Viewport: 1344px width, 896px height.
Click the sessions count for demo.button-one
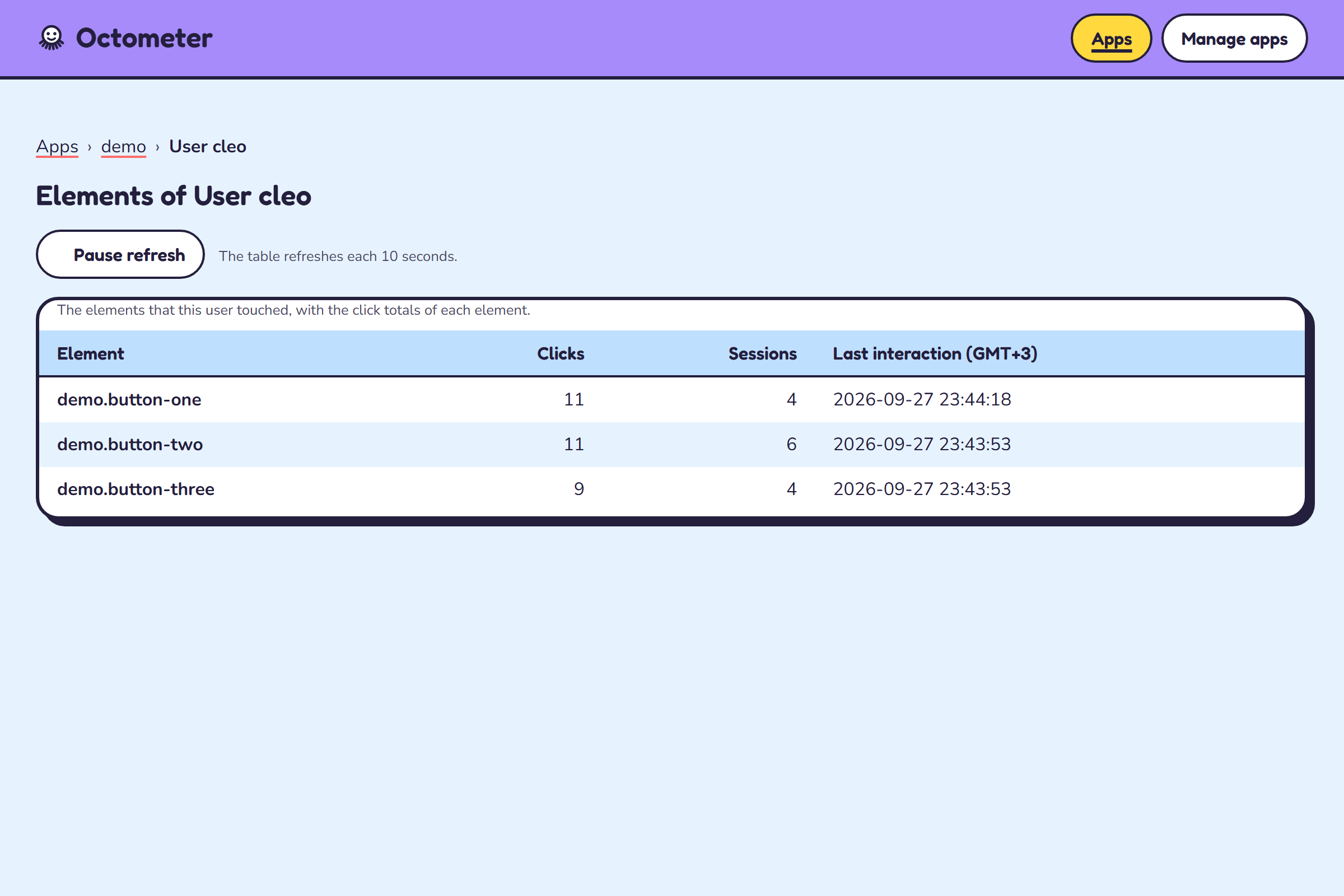[791, 399]
